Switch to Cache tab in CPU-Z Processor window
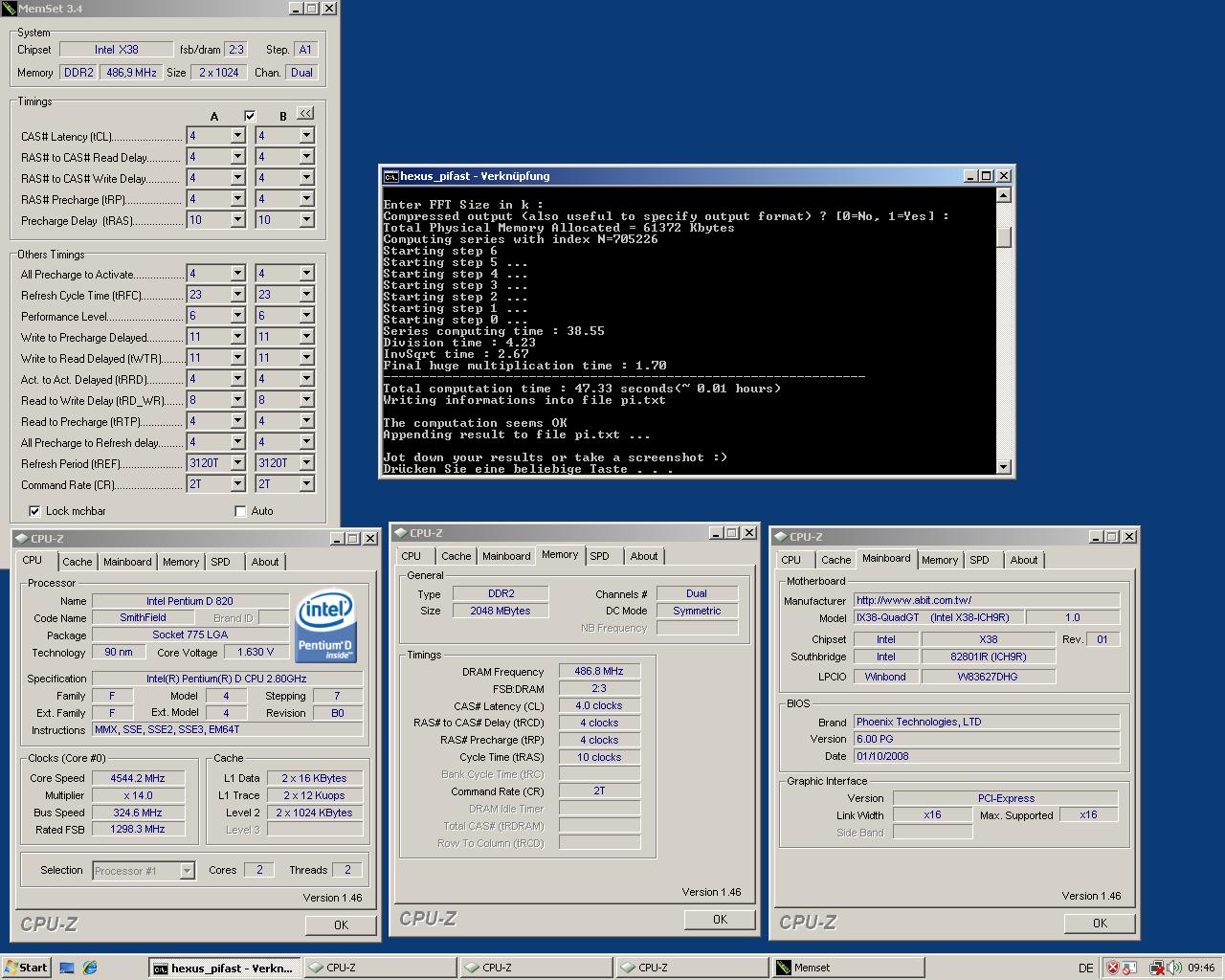The height and width of the screenshot is (980, 1225). coord(78,562)
